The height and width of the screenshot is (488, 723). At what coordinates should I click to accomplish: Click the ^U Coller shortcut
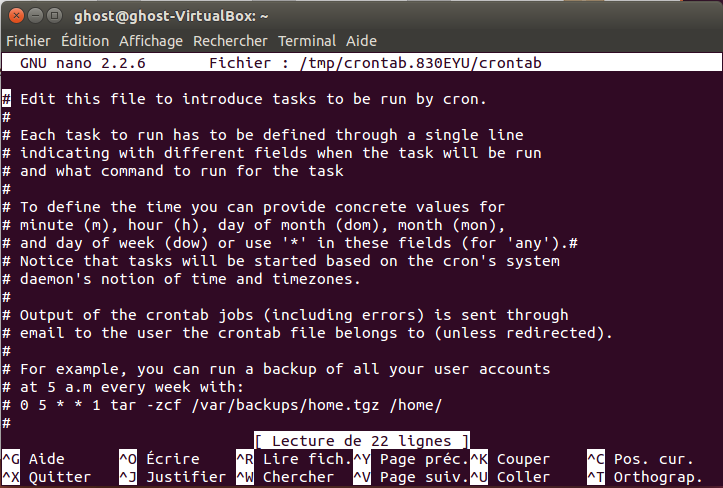pos(510,477)
